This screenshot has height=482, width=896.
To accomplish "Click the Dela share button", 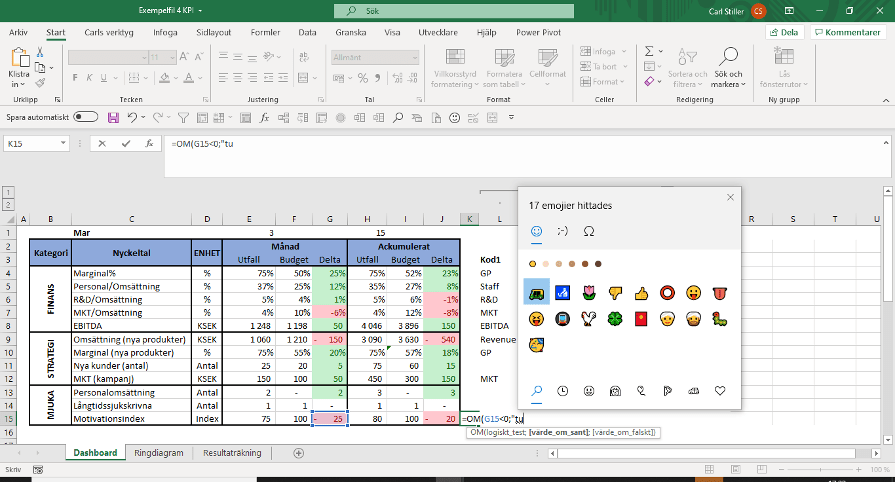I will pos(784,32).
